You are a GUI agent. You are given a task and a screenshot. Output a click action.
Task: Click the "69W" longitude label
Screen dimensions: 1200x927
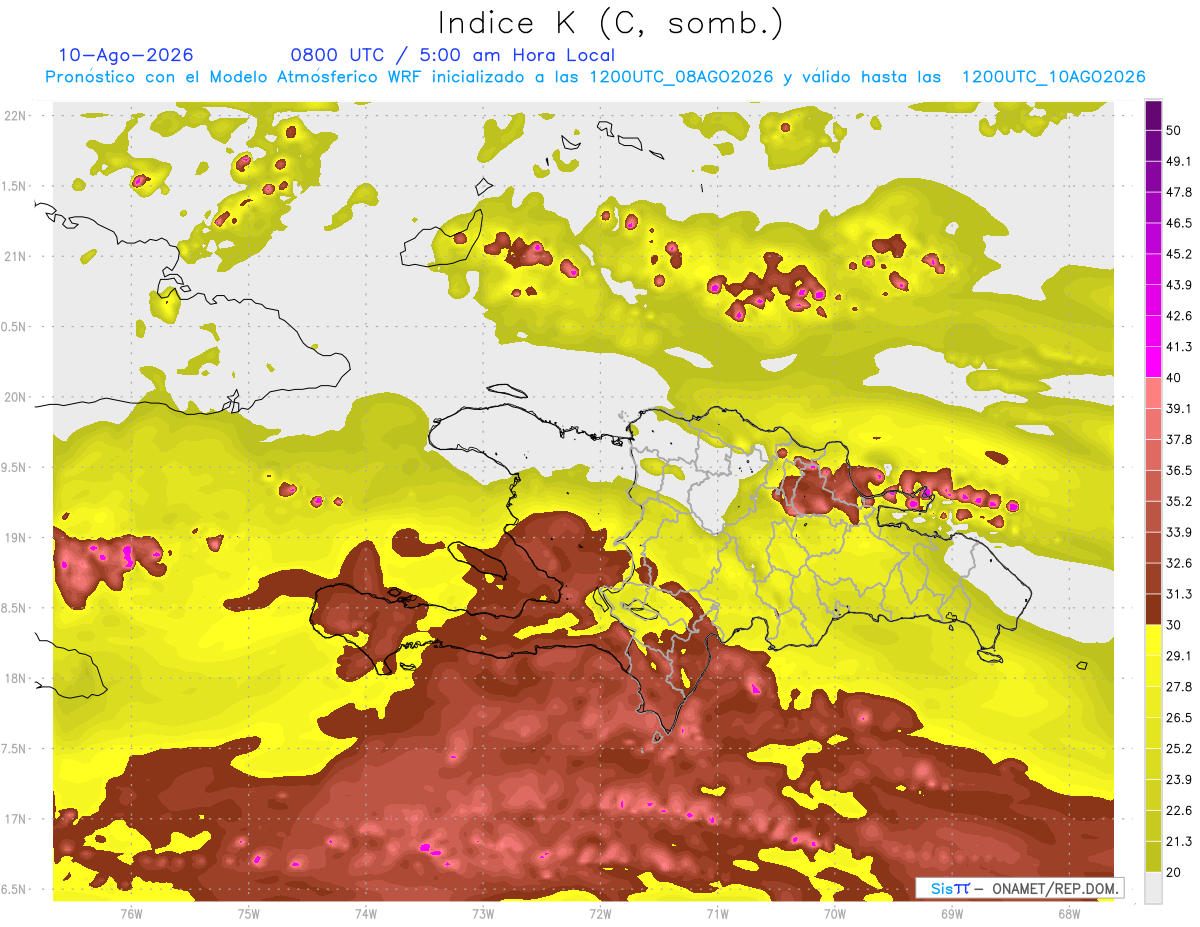952,914
